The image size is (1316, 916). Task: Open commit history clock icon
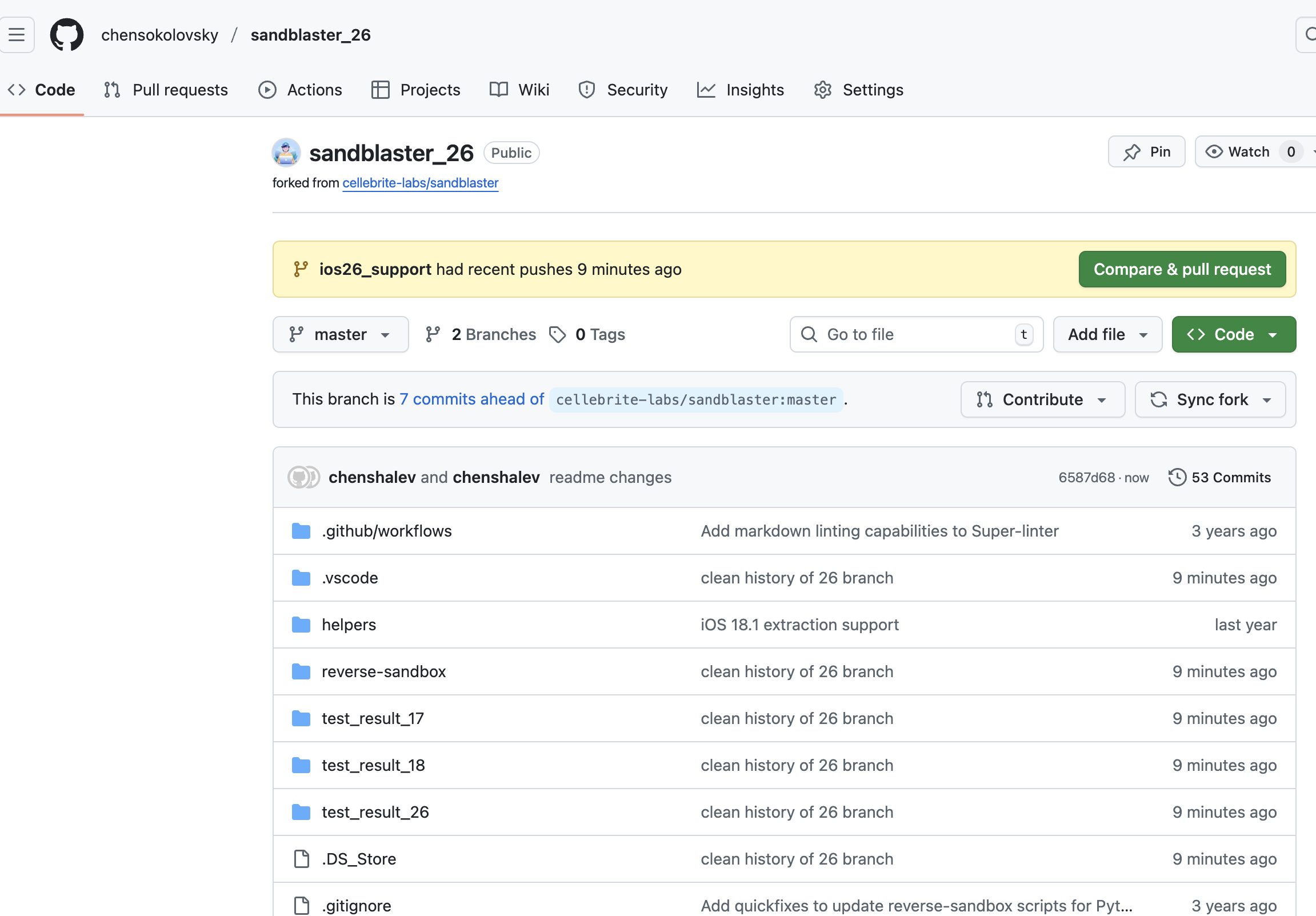pyautogui.click(x=1177, y=478)
